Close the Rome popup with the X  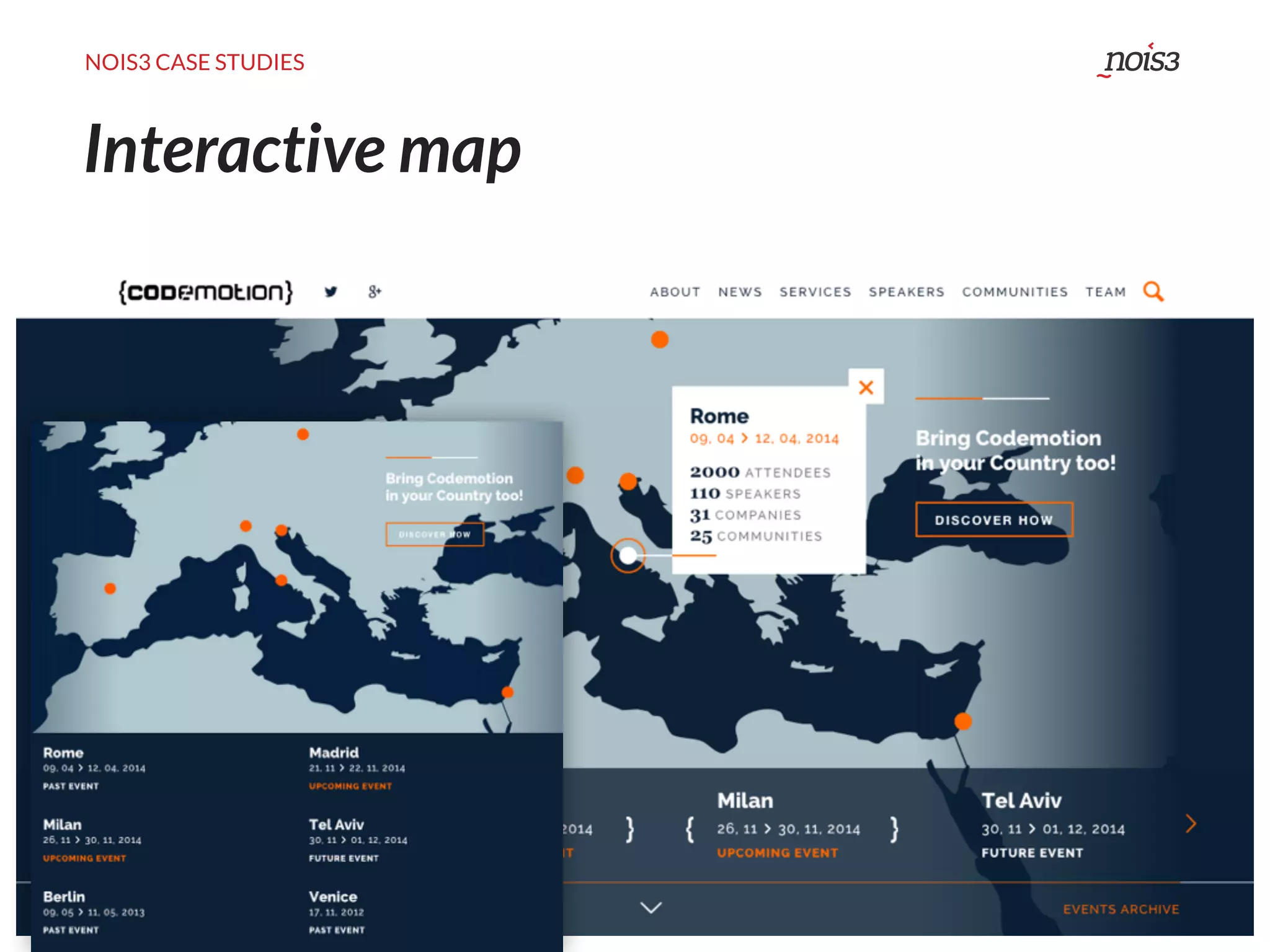click(x=866, y=387)
